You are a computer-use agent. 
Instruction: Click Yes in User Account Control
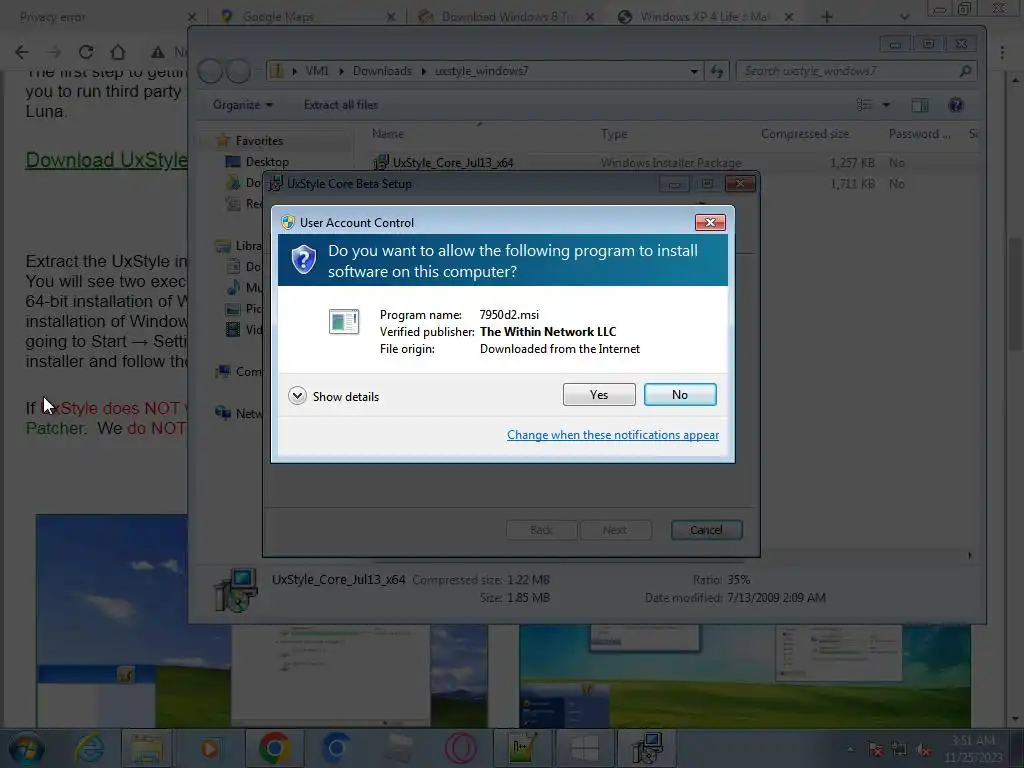pos(599,394)
